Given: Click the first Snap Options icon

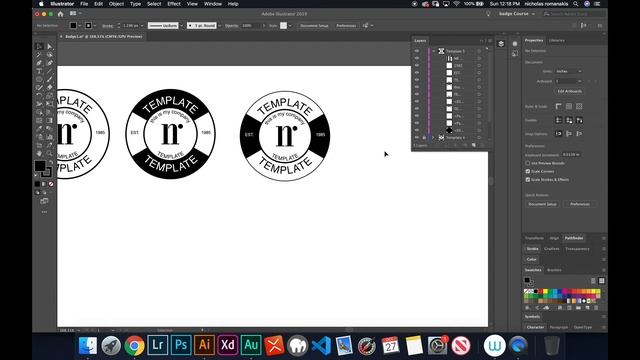Looking at the screenshot, I should 559,133.
